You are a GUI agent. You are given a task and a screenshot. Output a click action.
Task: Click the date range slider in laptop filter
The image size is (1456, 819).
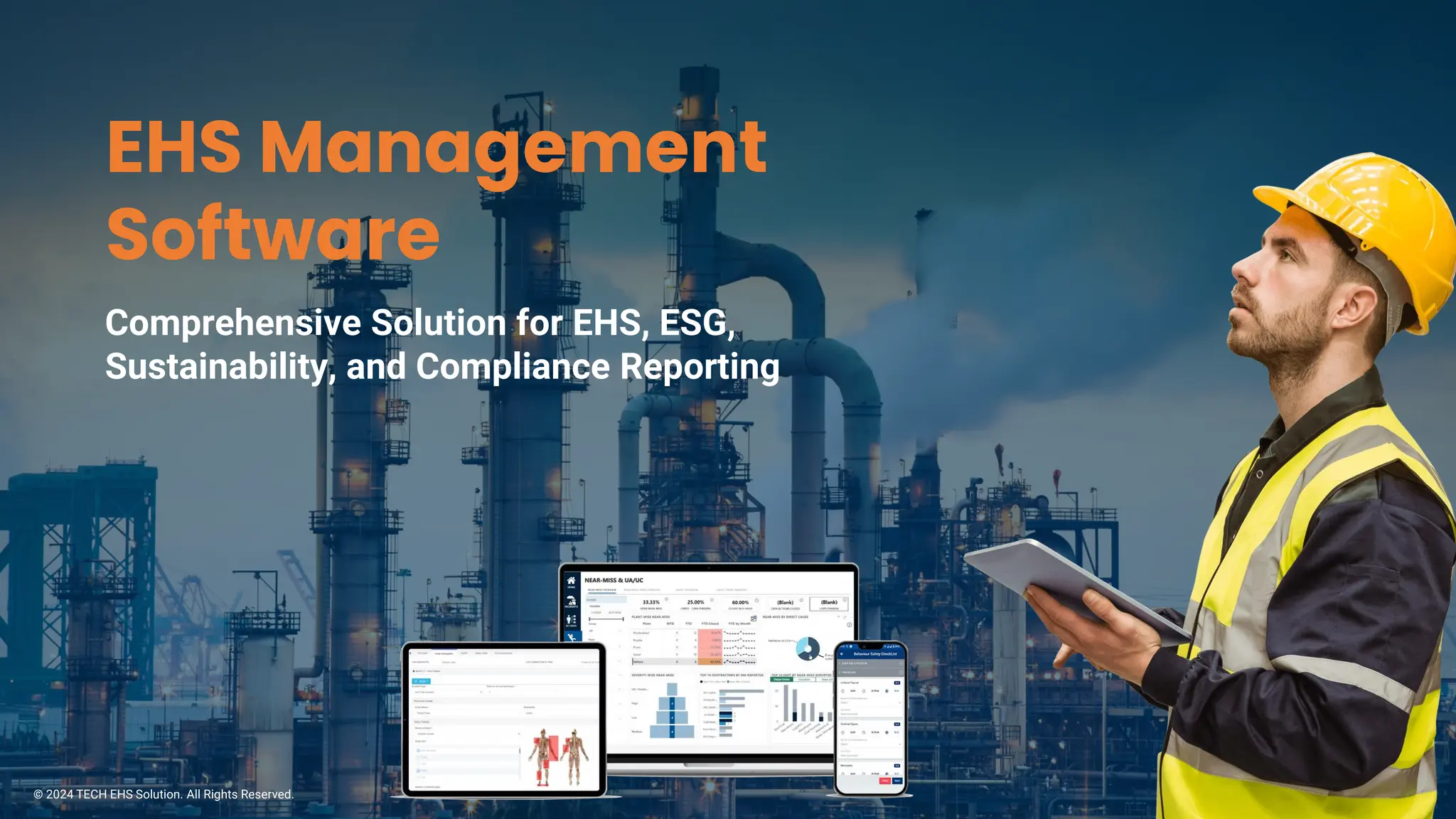click(606, 619)
